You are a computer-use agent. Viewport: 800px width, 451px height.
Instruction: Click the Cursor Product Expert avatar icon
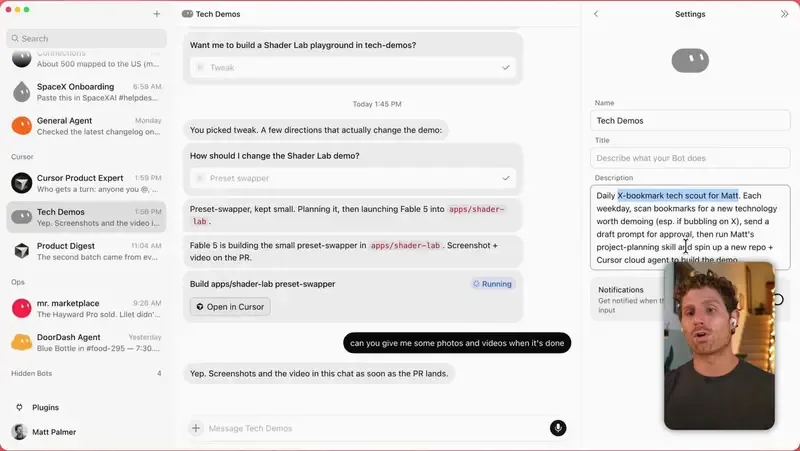click(21, 183)
